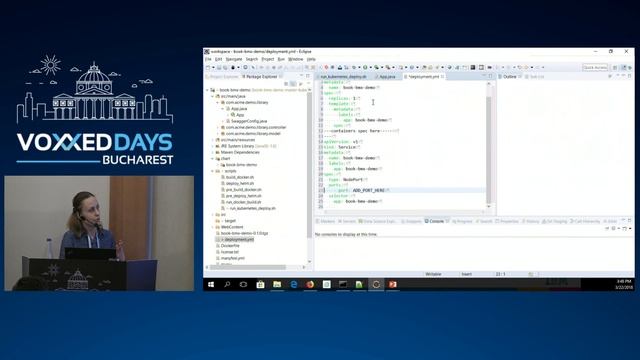Click the ADD_PORT_HERE text in editor
This screenshot has height=360, width=640.
(369, 191)
